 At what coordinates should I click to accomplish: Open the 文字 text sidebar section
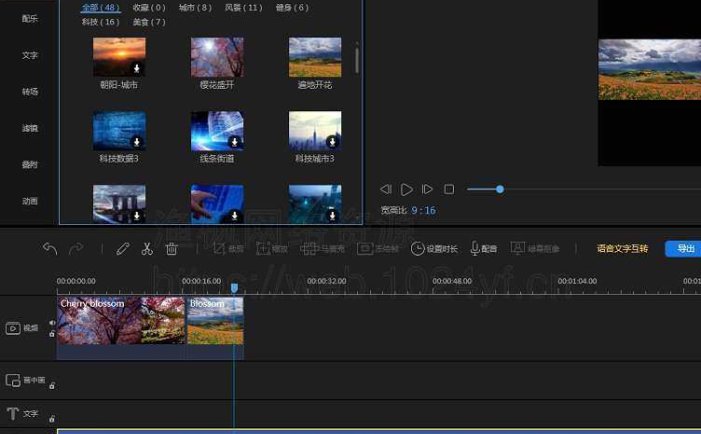[30, 55]
